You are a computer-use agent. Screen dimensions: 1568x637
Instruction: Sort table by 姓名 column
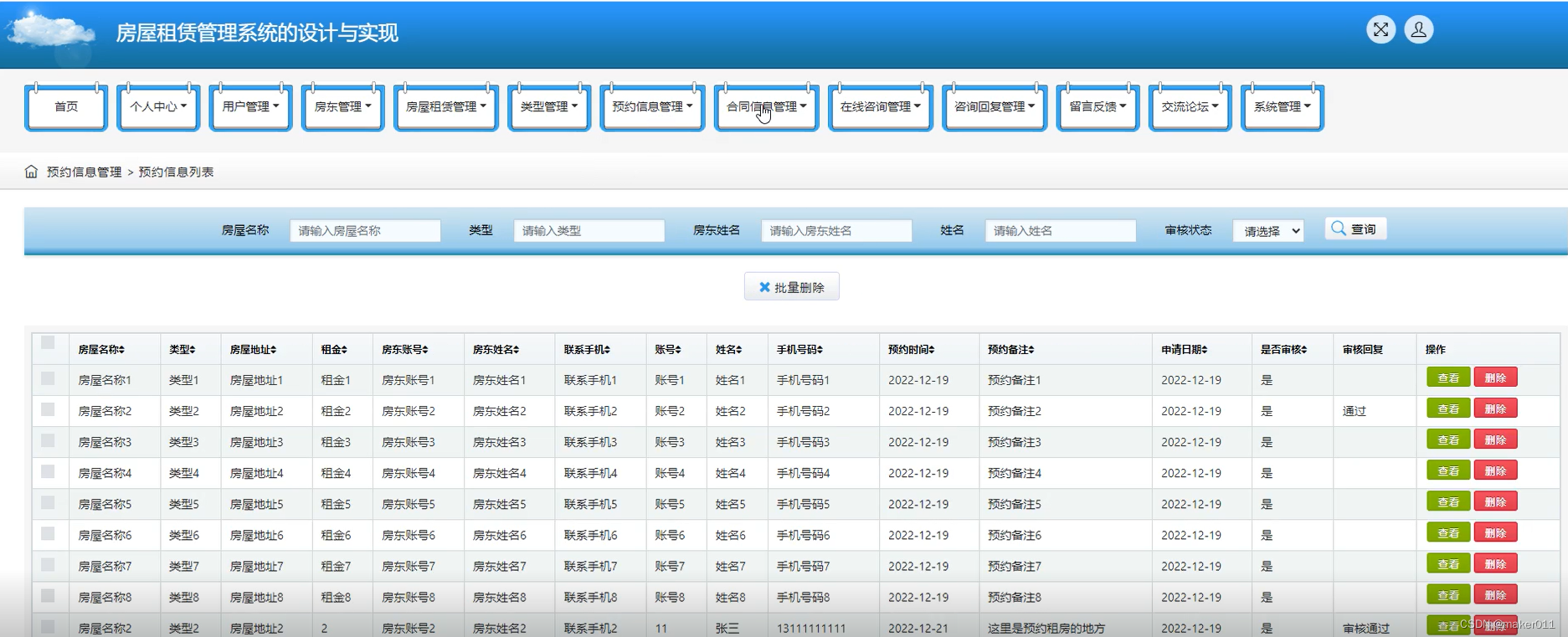[728, 350]
